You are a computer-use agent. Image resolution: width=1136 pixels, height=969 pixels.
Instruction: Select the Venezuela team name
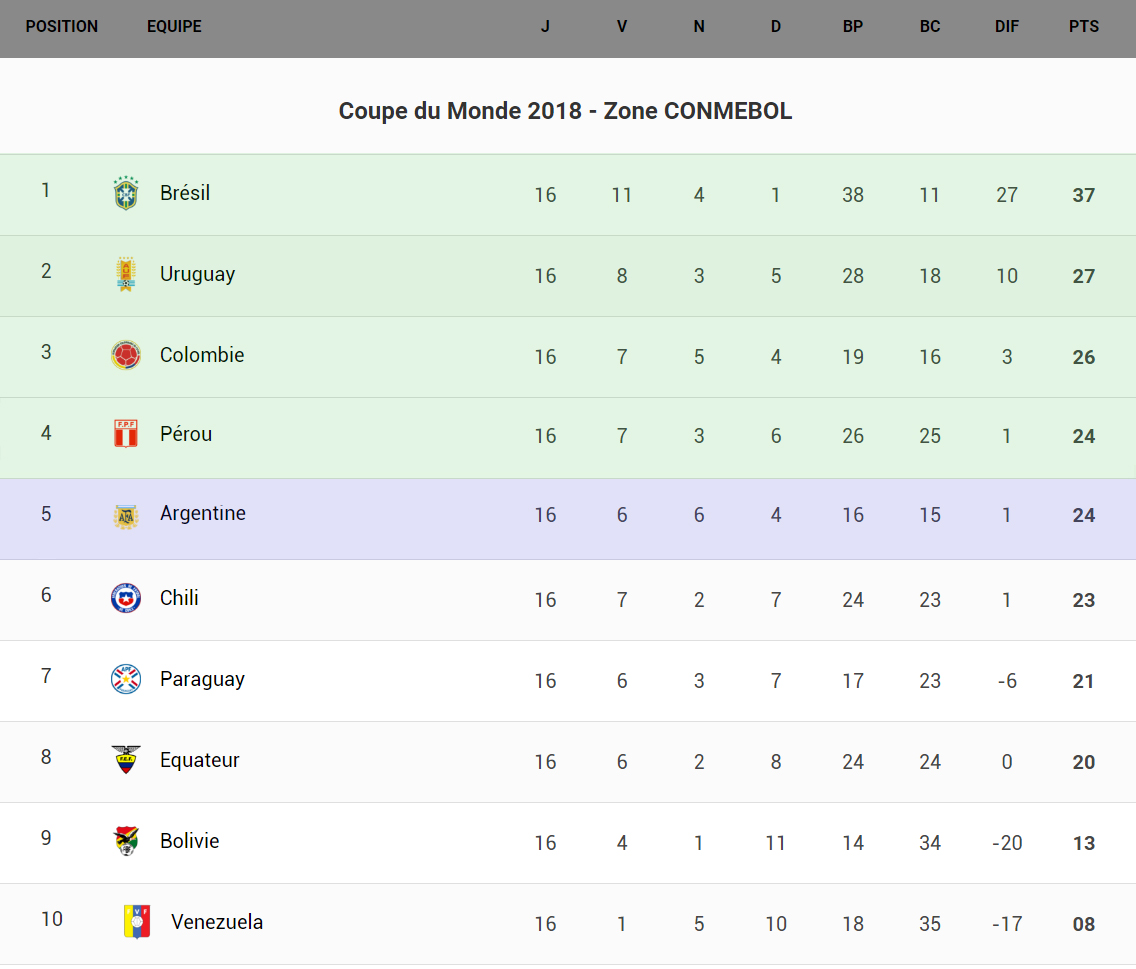[217, 922]
